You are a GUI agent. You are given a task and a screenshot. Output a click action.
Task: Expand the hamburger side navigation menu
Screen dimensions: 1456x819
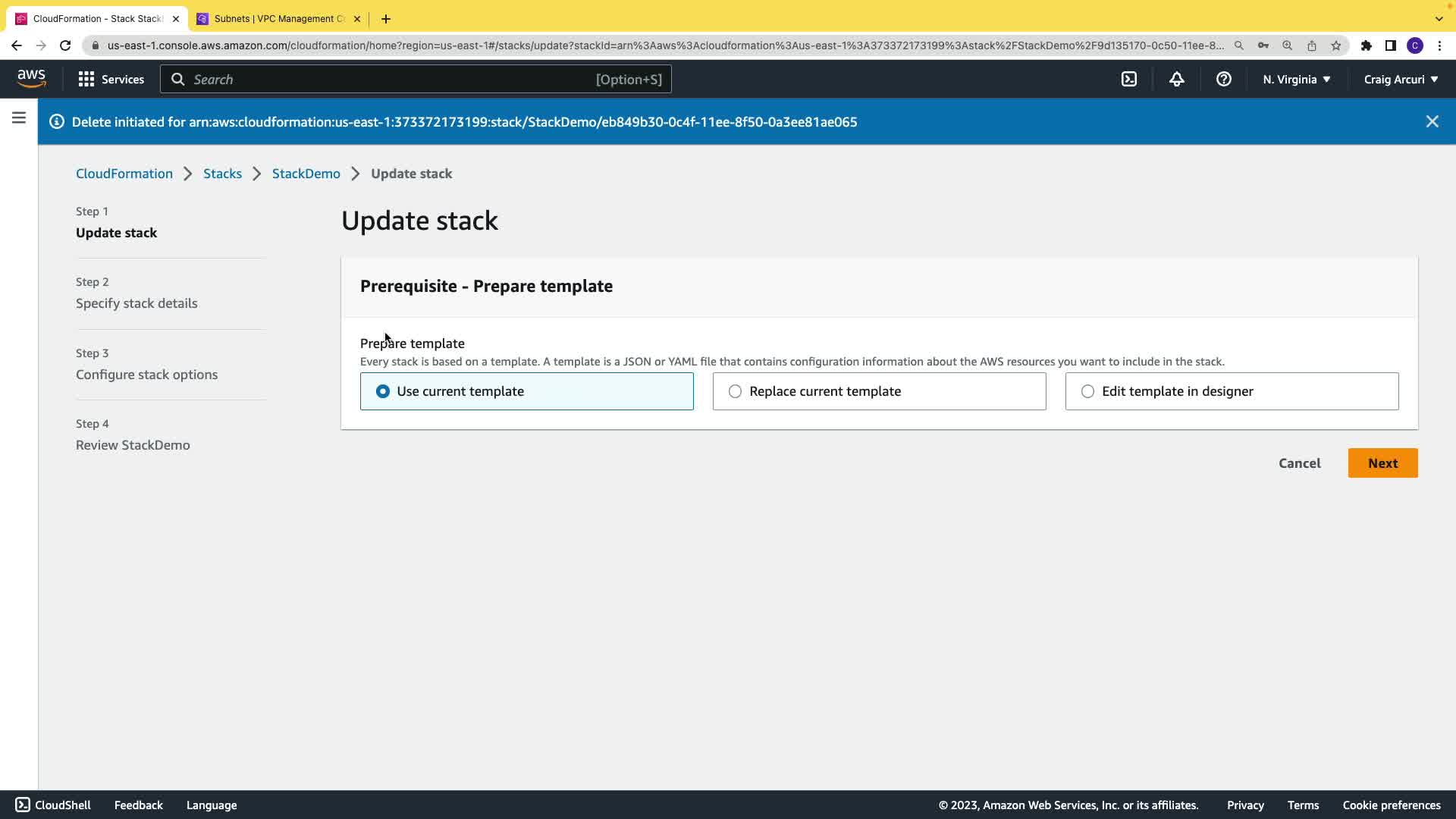click(x=19, y=118)
